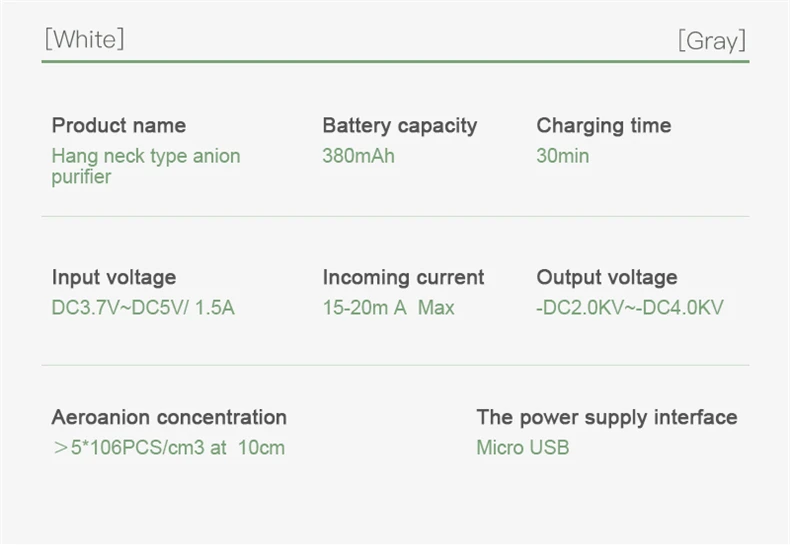Click the Output voltage heading
790x553 pixels.
pyautogui.click(x=606, y=277)
